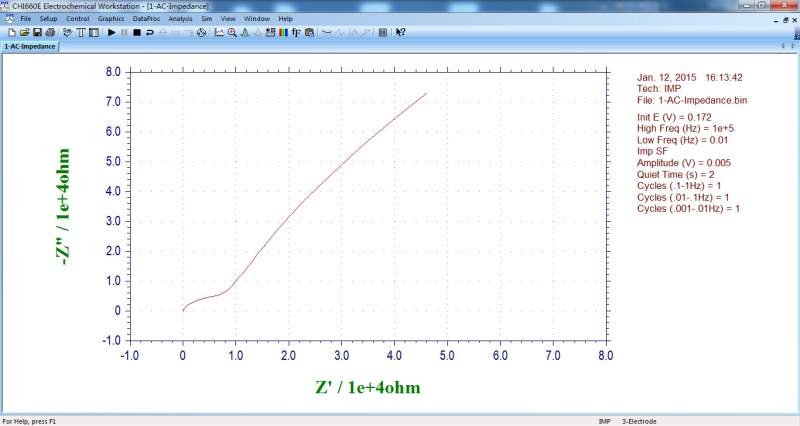The width and height of the screenshot is (800, 426).
Task: Click the Copy to Clipboard icon
Action: point(309,32)
